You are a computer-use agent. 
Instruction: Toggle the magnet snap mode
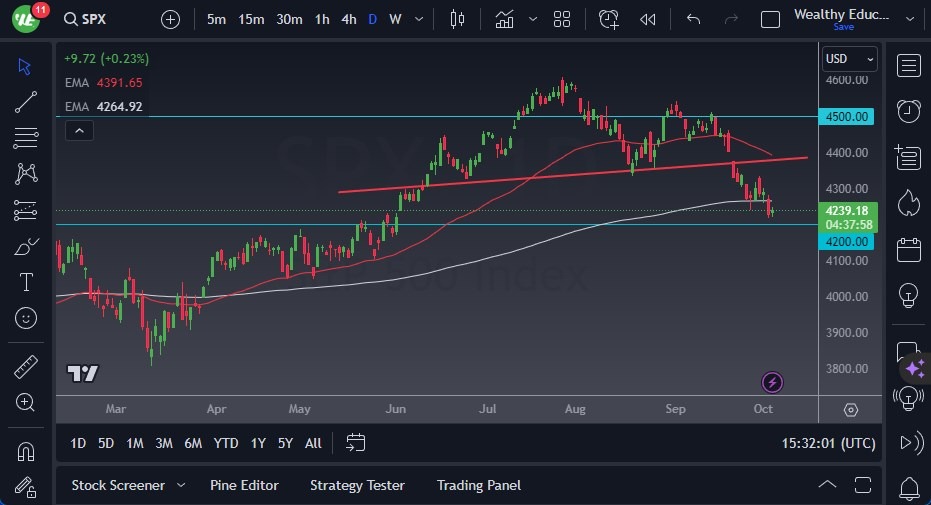click(x=27, y=451)
